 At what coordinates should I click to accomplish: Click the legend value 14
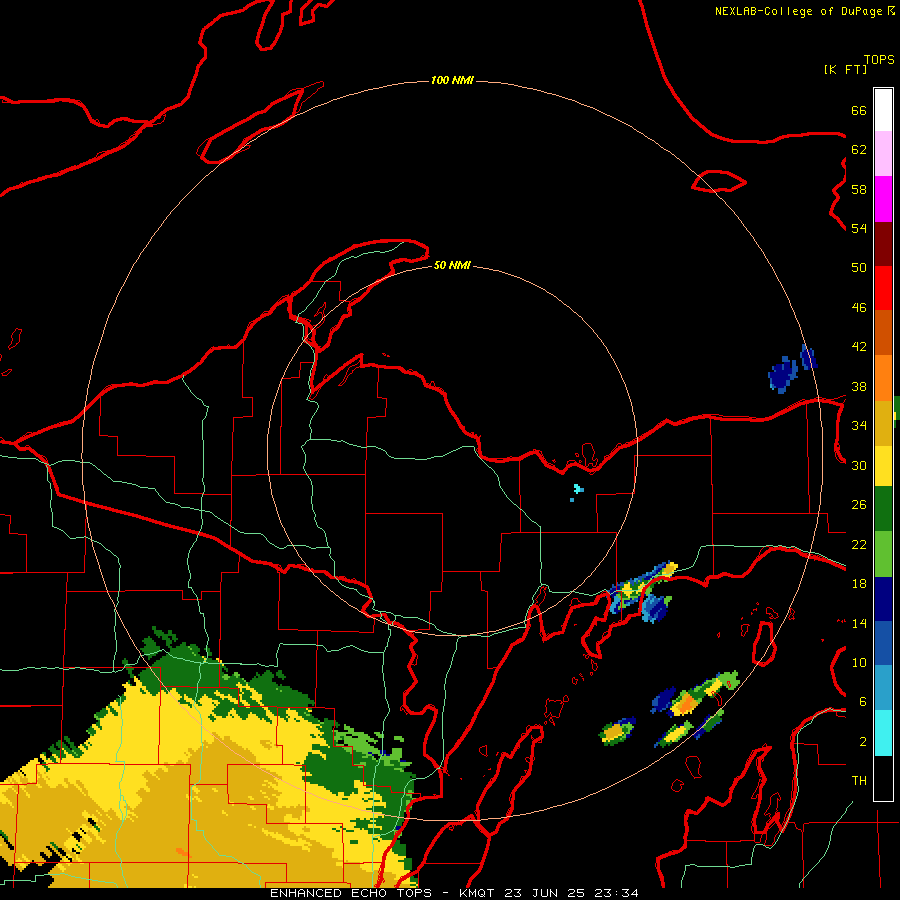pyautogui.click(x=859, y=623)
